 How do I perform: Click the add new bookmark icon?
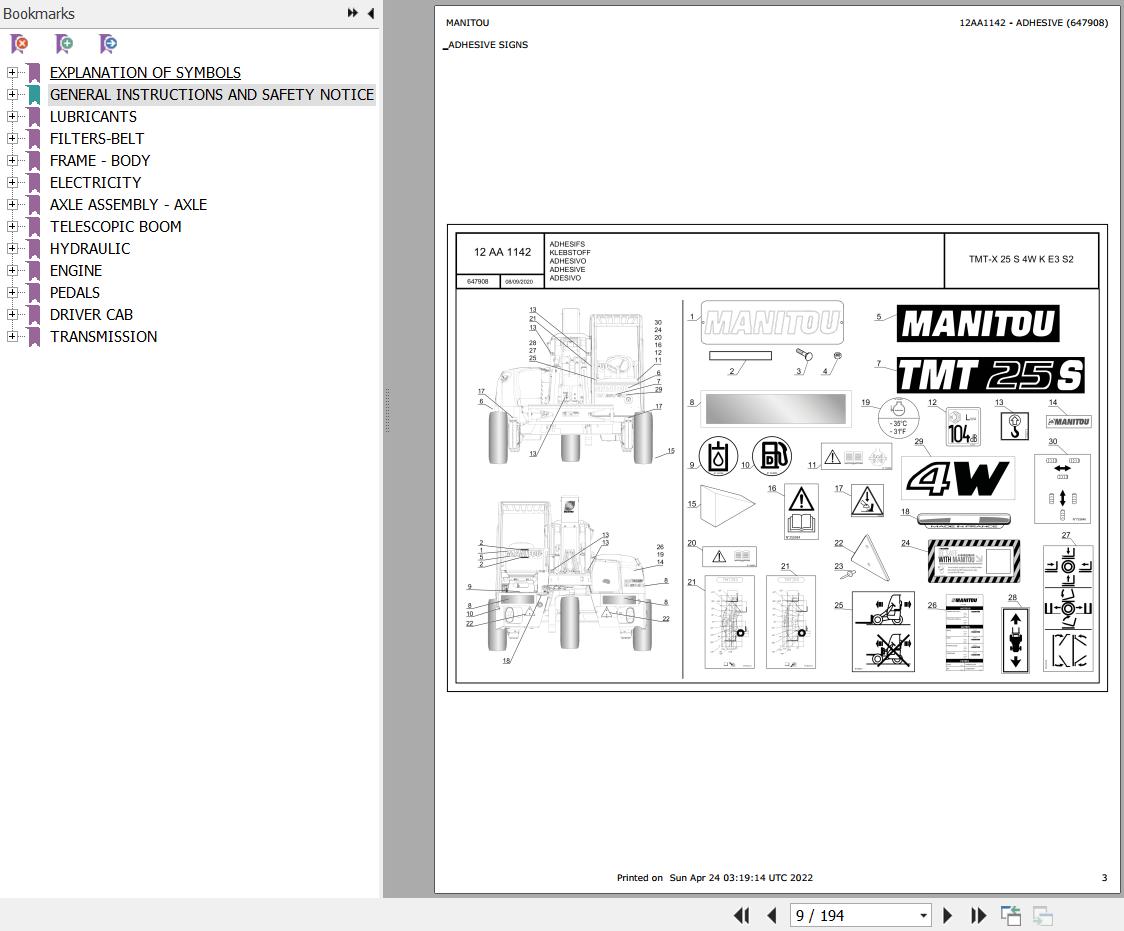(x=64, y=44)
